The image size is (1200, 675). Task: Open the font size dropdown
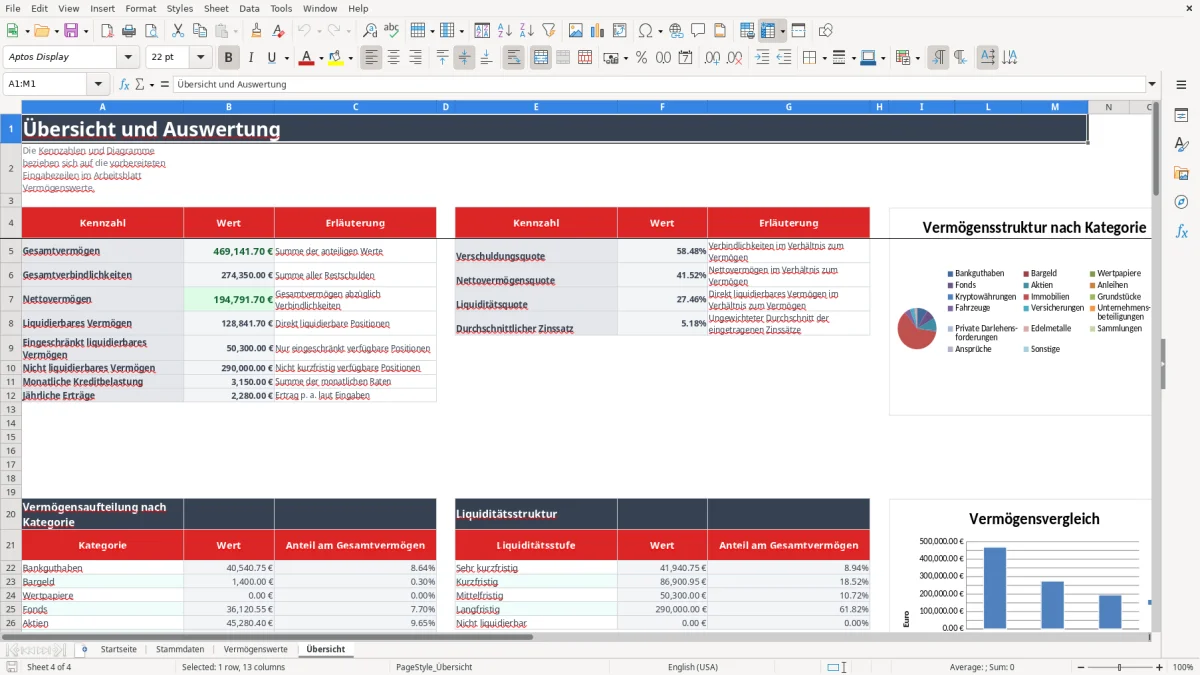pyautogui.click(x=201, y=57)
